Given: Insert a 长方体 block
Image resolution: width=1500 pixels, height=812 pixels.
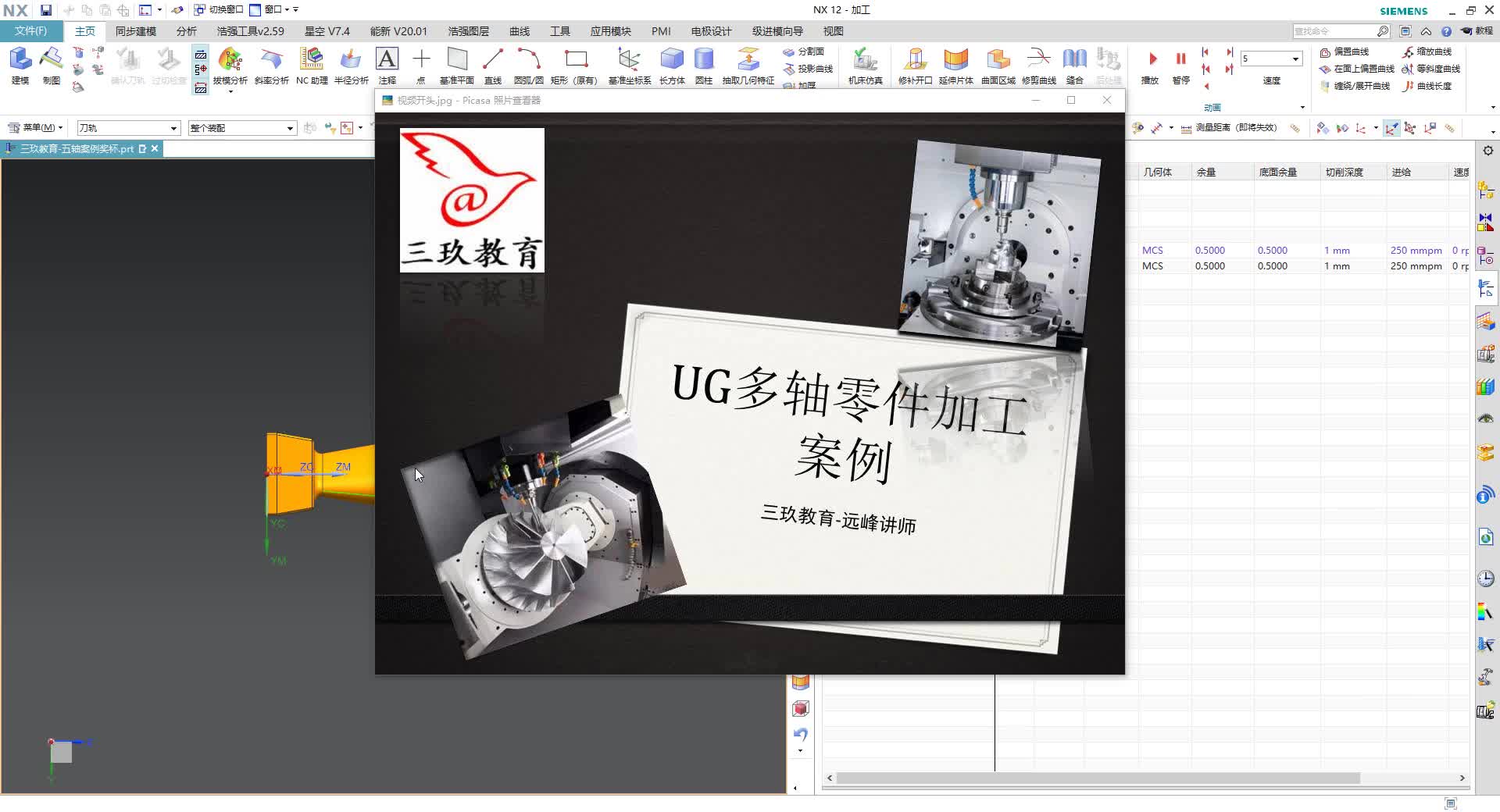Looking at the screenshot, I should pyautogui.click(x=672, y=66).
